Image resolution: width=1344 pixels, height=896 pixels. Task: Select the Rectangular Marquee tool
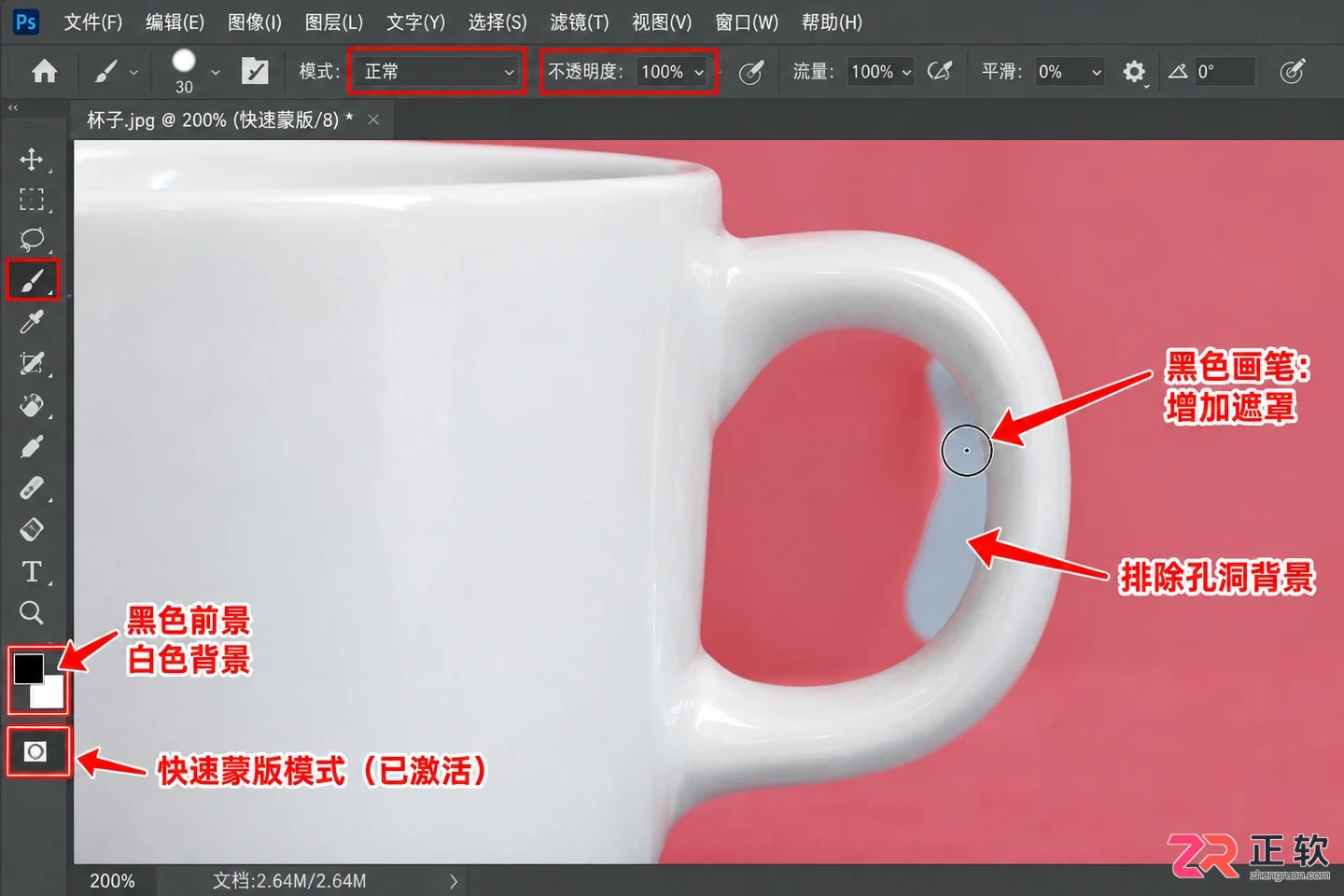pos(32,200)
